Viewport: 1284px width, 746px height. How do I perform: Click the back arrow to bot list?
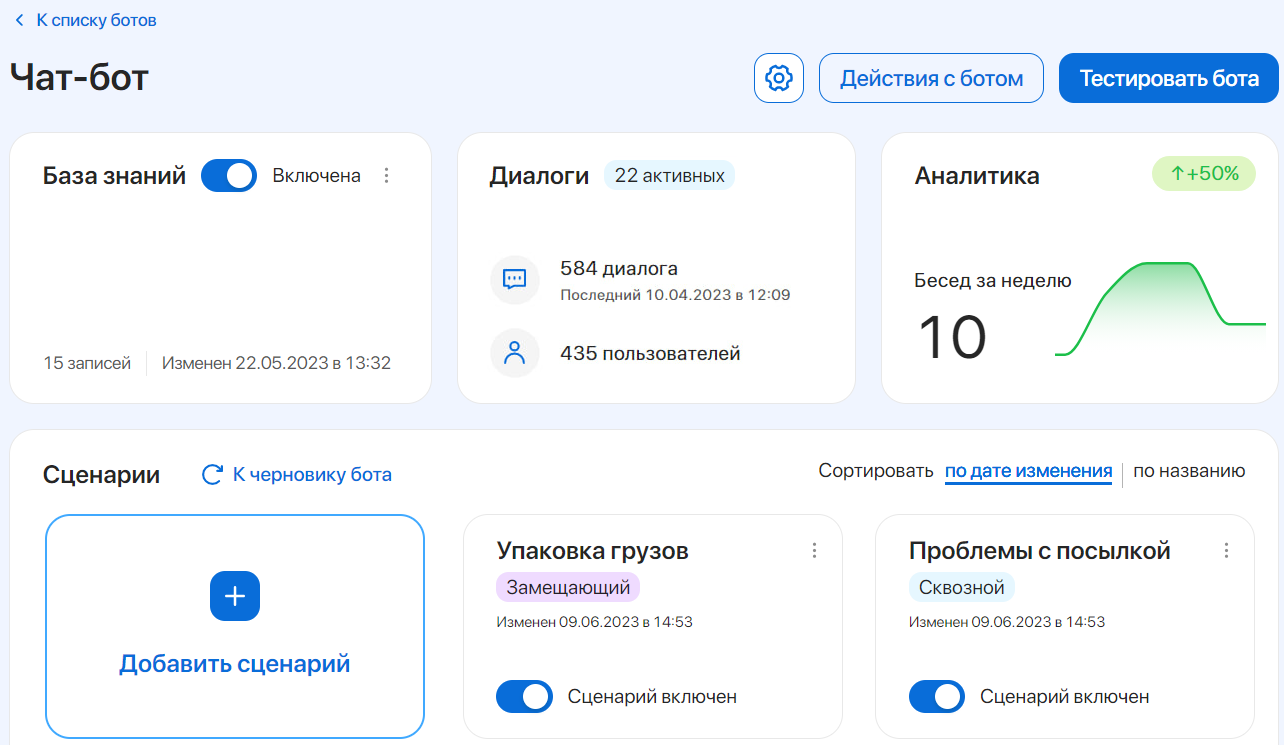point(19,20)
